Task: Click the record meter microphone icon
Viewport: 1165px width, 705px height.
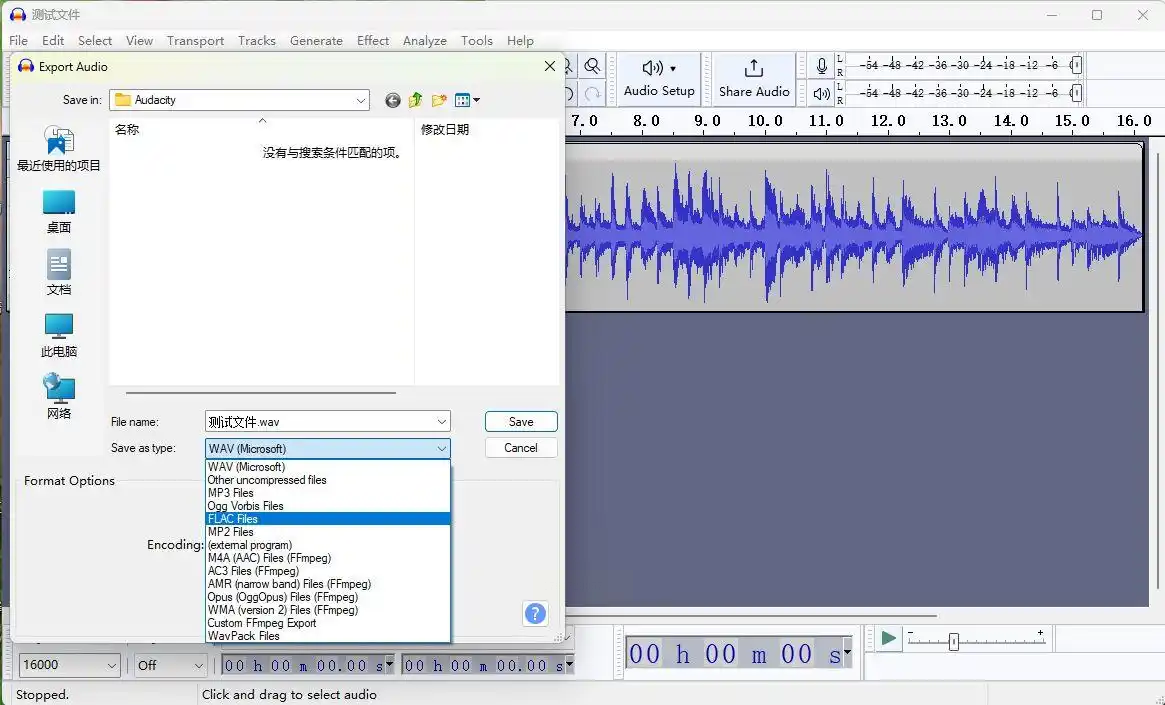Action: [822, 66]
